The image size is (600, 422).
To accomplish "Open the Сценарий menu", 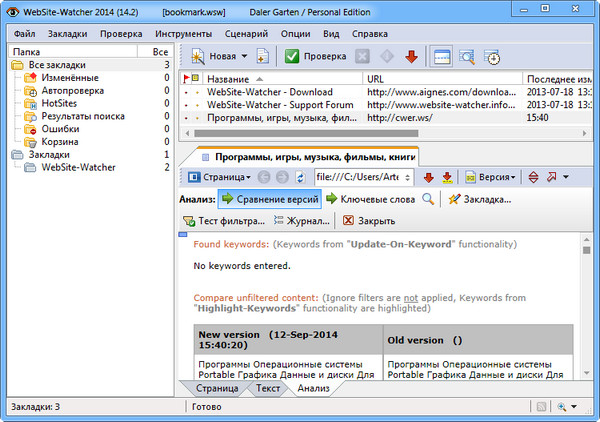I will click(232, 33).
